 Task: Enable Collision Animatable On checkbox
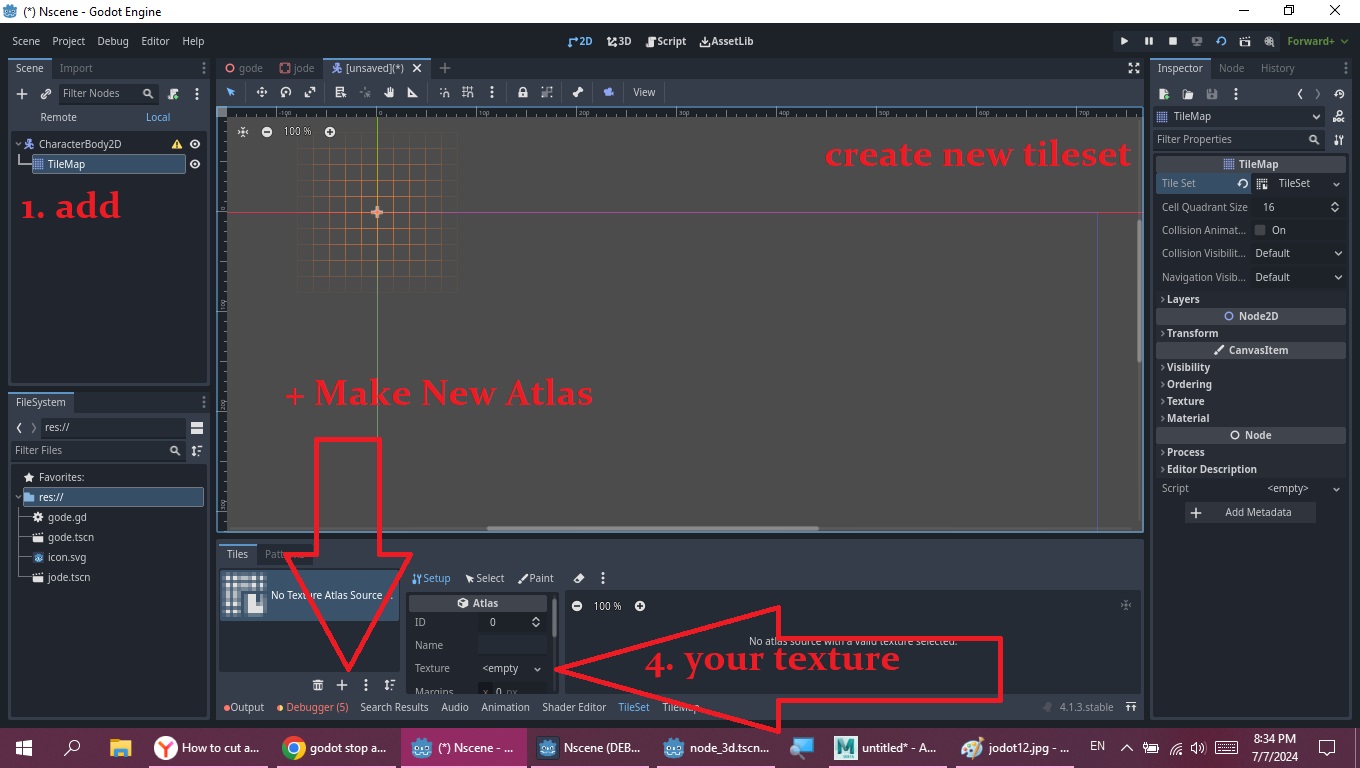[x=1260, y=230]
